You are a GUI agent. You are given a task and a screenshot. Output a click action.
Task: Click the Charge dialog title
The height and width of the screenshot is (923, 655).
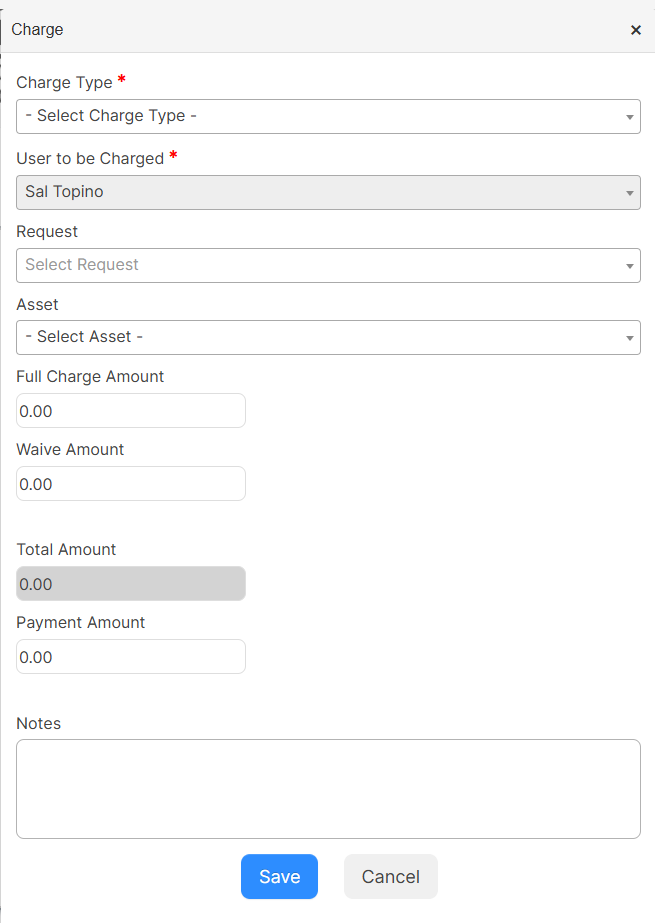[37, 29]
